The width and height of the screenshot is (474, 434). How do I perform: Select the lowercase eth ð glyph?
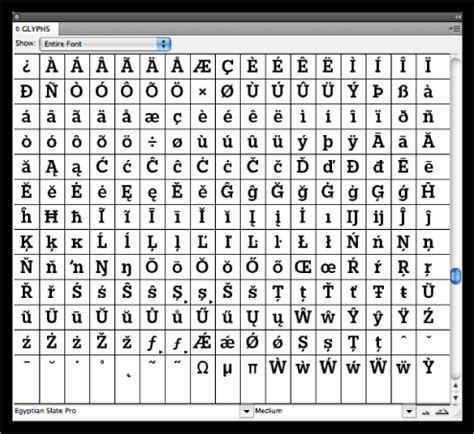pyautogui.click(x=403, y=117)
